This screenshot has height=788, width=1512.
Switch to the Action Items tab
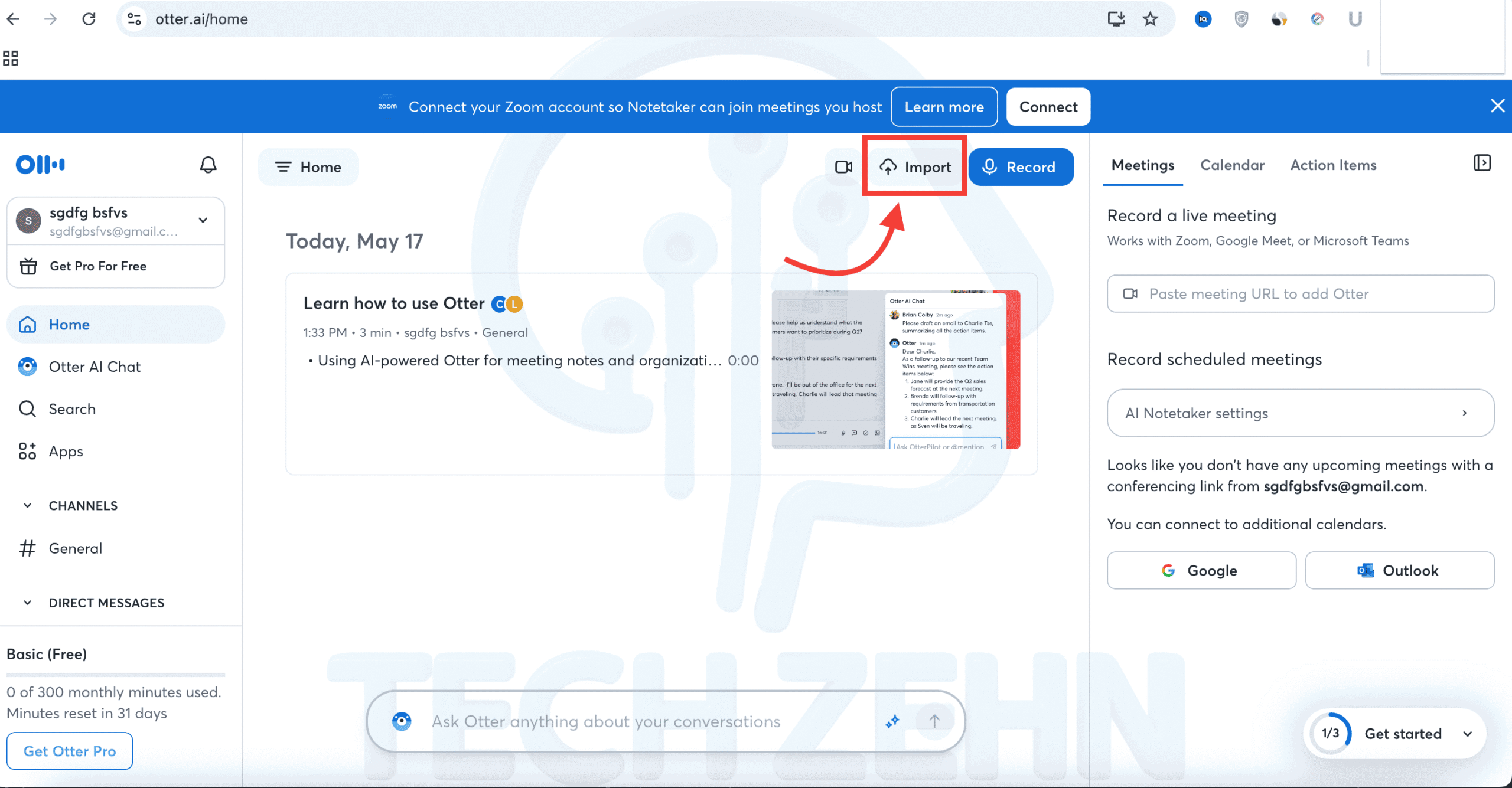pyautogui.click(x=1333, y=165)
